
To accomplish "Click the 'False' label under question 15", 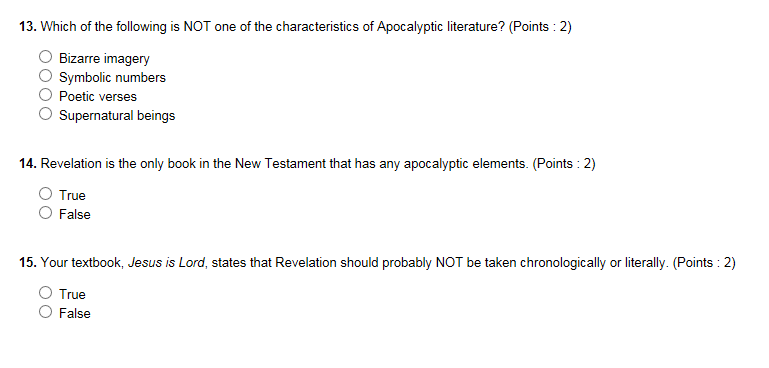I will (x=75, y=314).
